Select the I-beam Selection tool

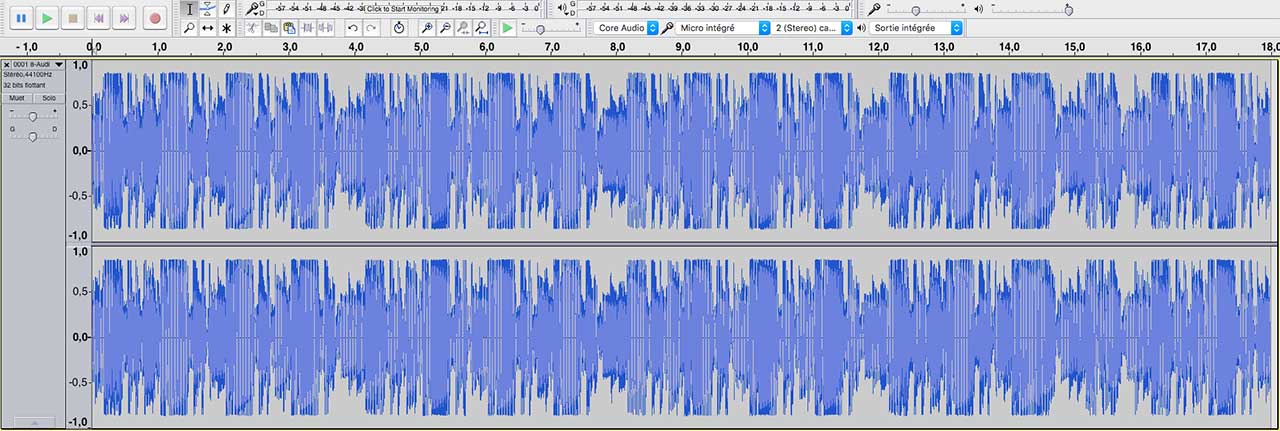189,9
